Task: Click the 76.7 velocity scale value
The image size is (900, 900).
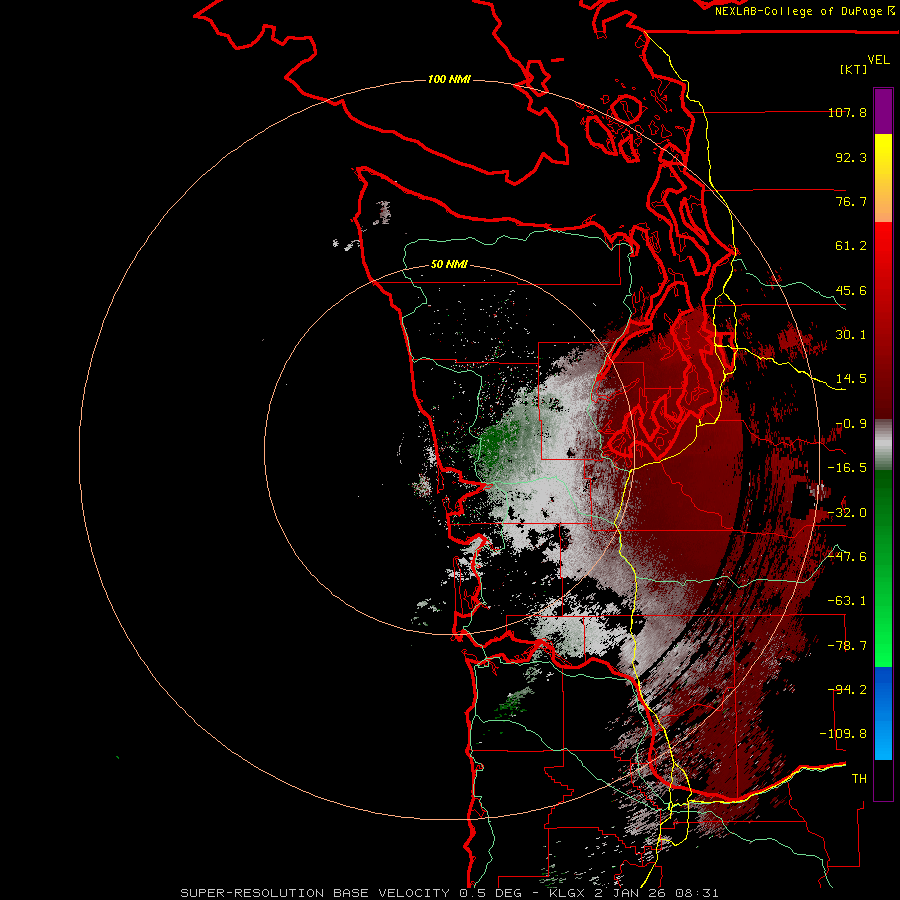Action: click(851, 201)
